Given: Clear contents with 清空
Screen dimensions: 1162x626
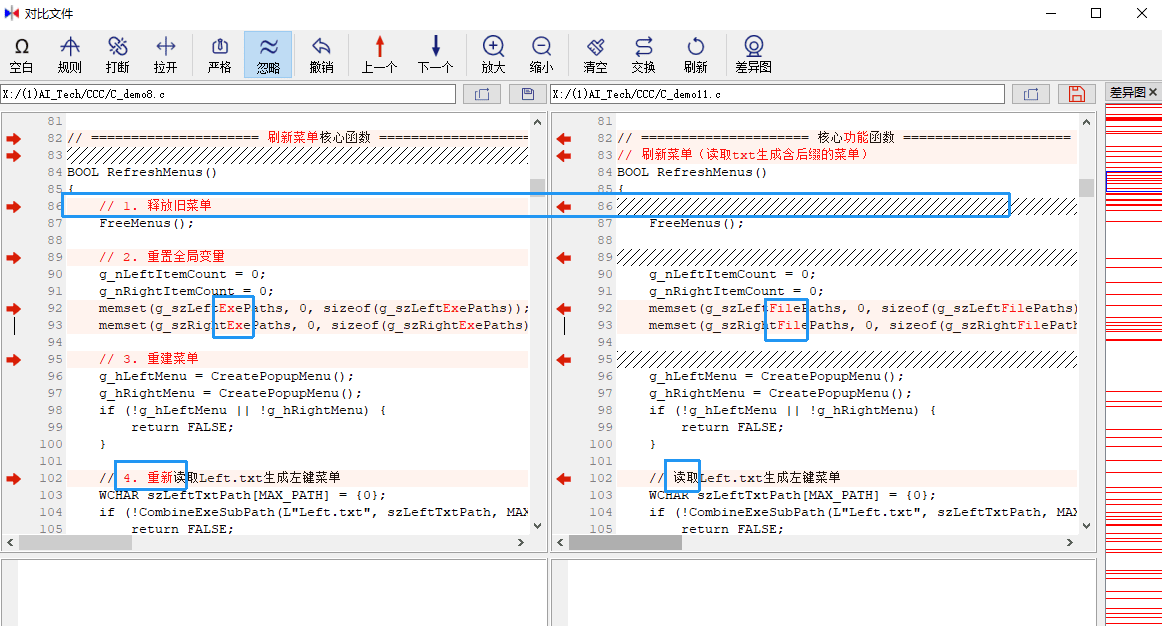Looking at the screenshot, I should [x=595, y=55].
